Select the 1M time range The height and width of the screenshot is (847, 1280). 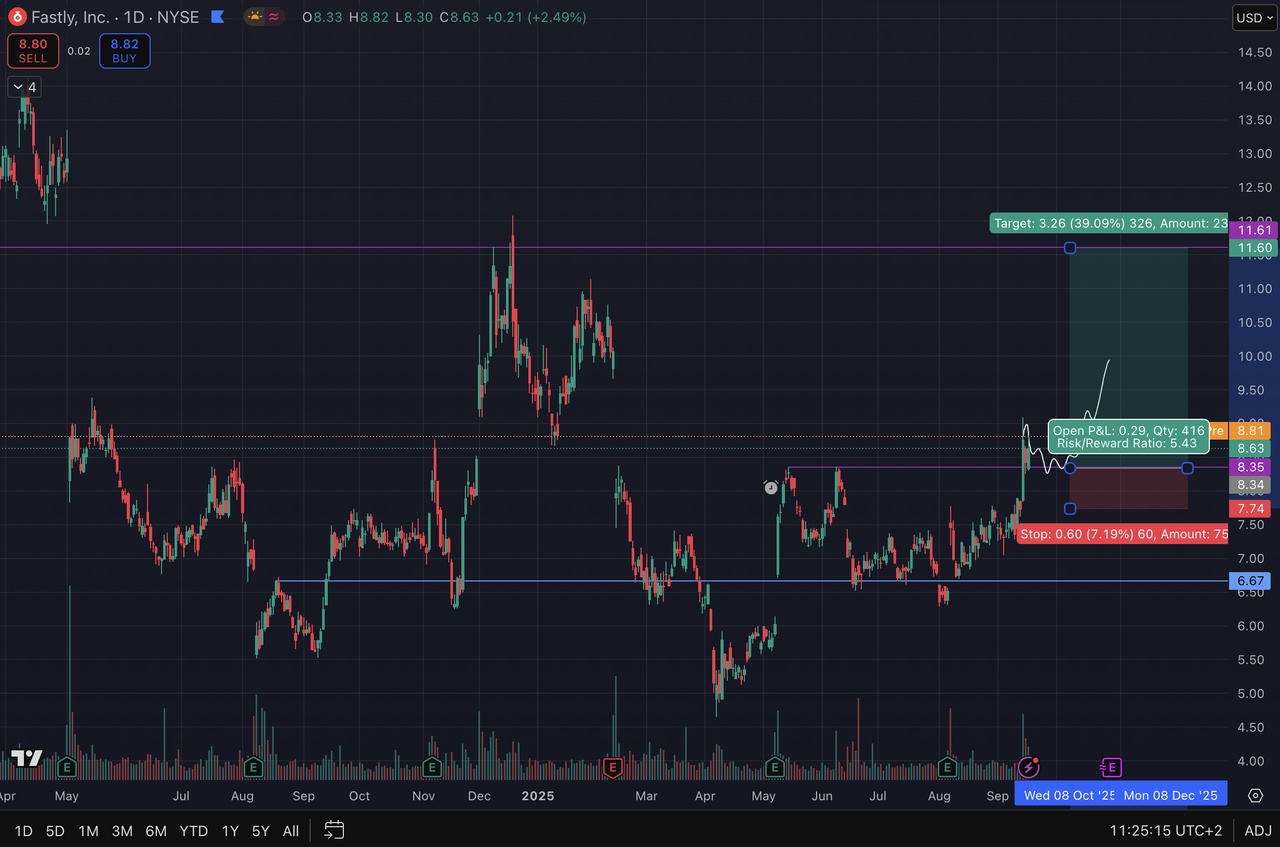pos(88,830)
